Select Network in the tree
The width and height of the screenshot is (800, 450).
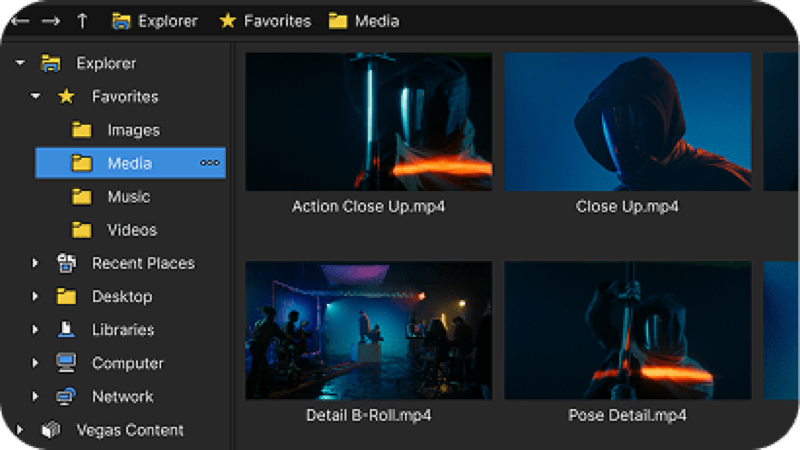click(x=122, y=396)
